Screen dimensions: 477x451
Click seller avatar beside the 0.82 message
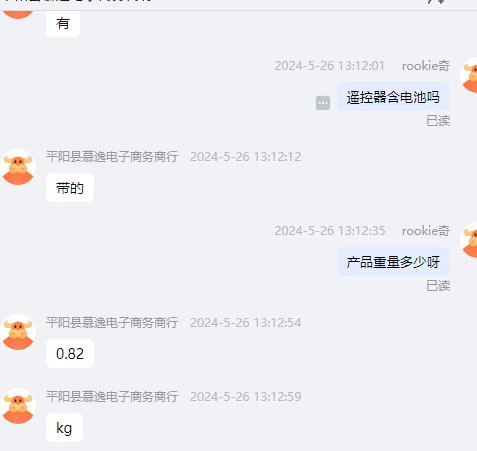coord(18,332)
